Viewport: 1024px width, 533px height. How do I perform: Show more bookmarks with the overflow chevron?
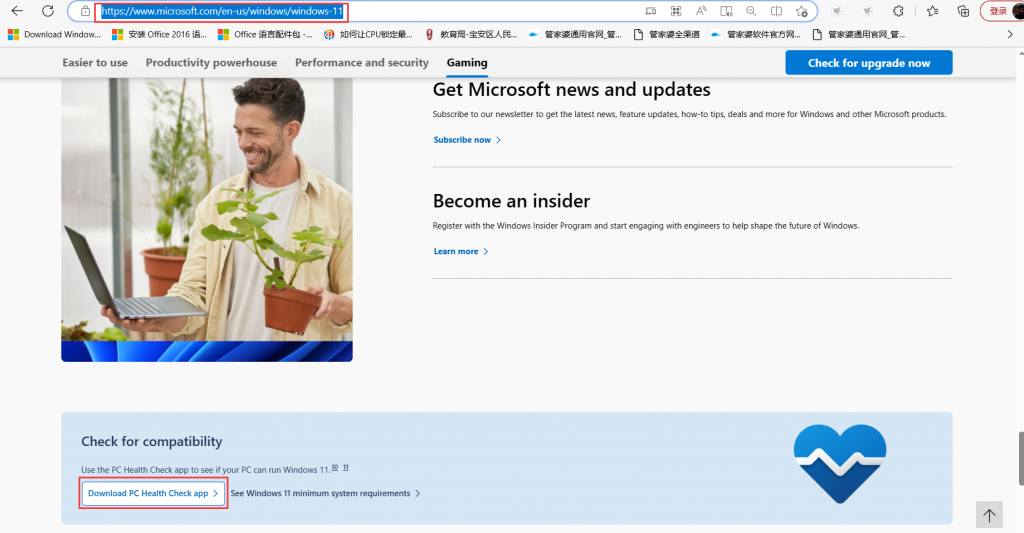click(1010, 35)
